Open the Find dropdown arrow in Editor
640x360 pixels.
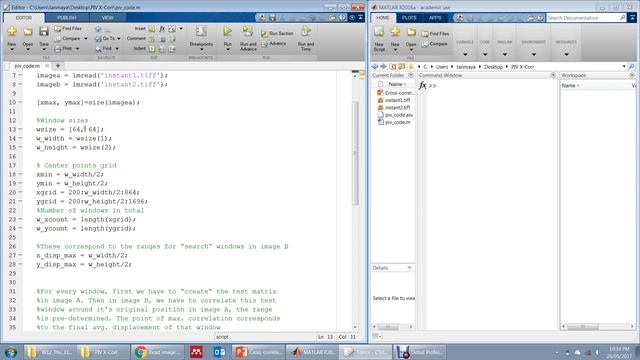pos(117,49)
